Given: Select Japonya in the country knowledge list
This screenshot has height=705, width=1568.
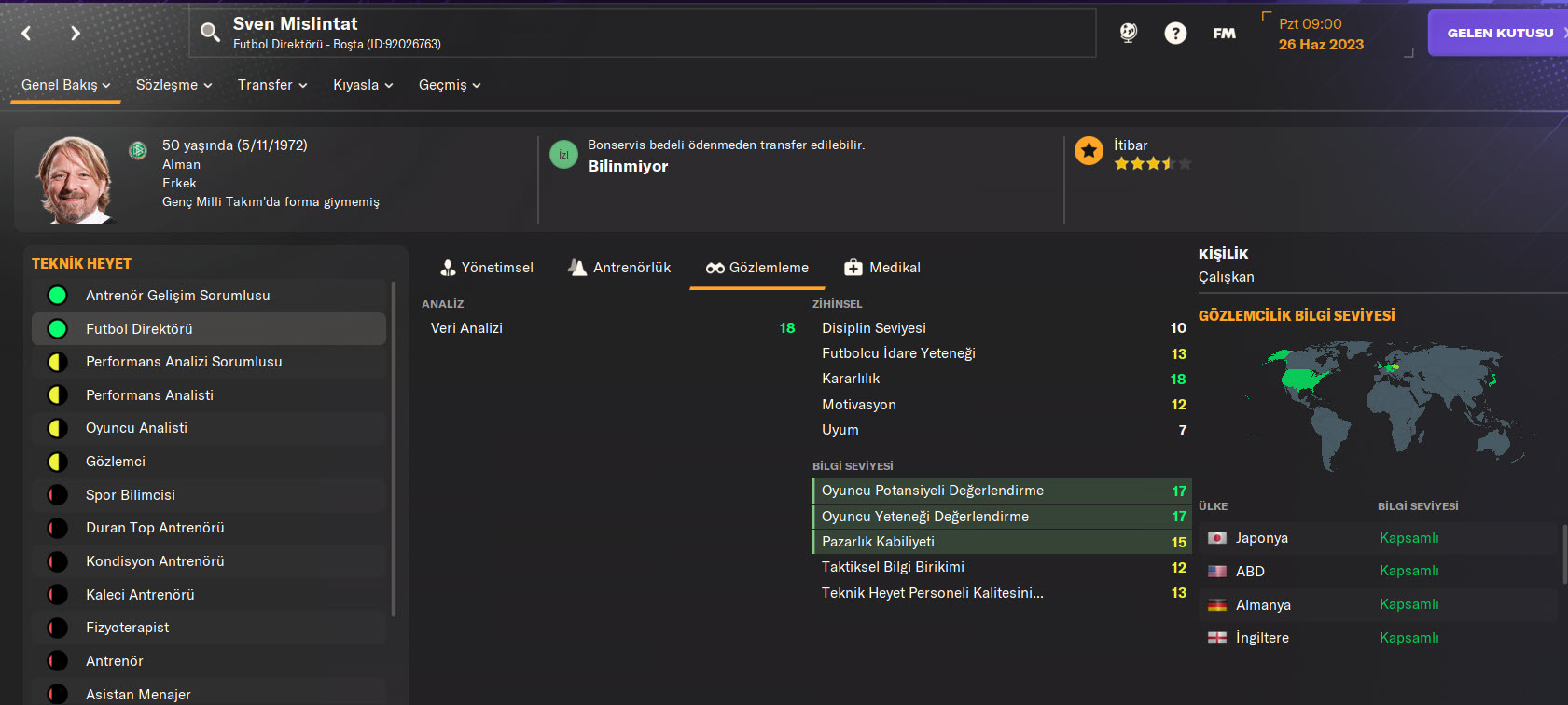Looking at the screenshot, I should pos(1261,538).
